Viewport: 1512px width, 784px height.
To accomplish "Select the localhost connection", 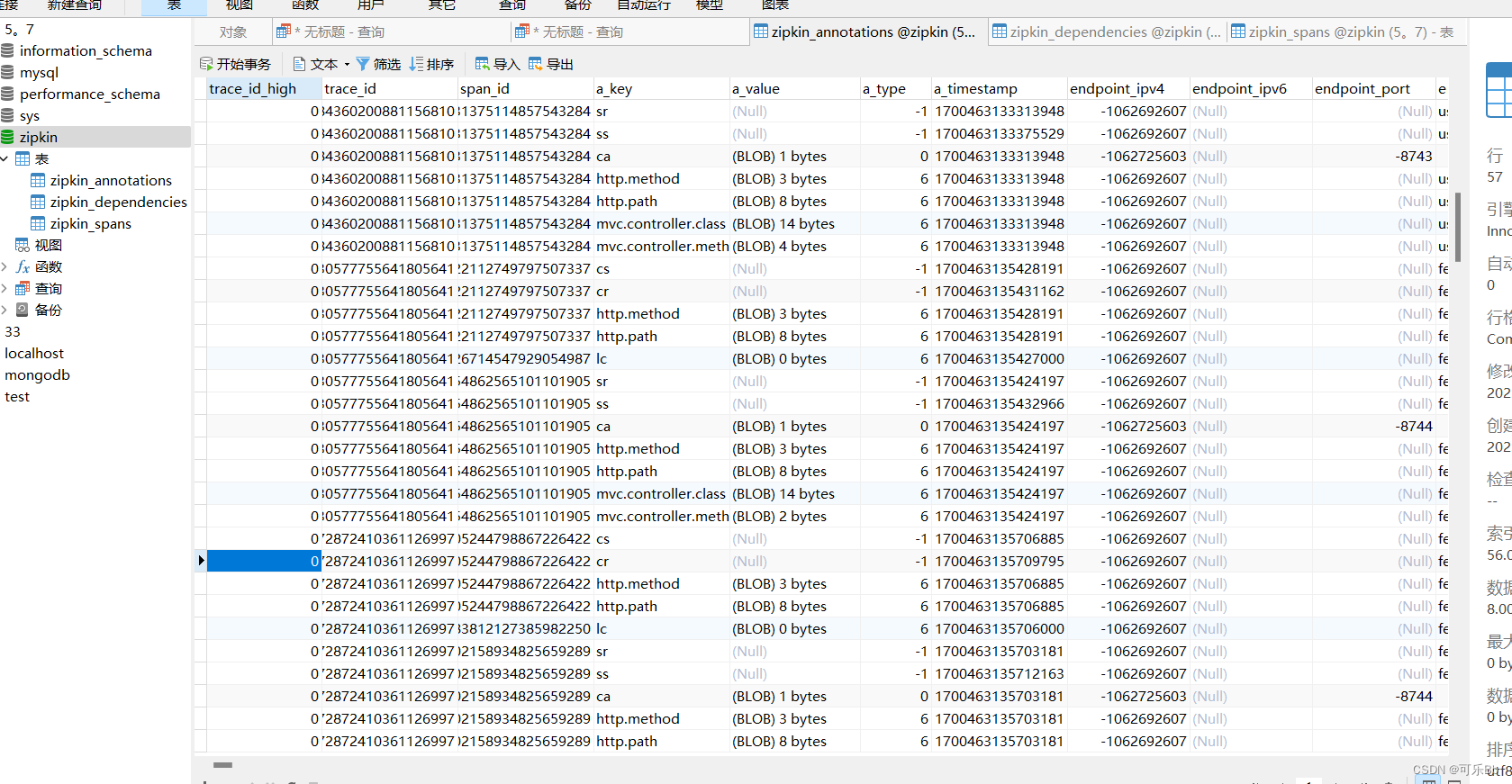I will (x=34, y=354).
